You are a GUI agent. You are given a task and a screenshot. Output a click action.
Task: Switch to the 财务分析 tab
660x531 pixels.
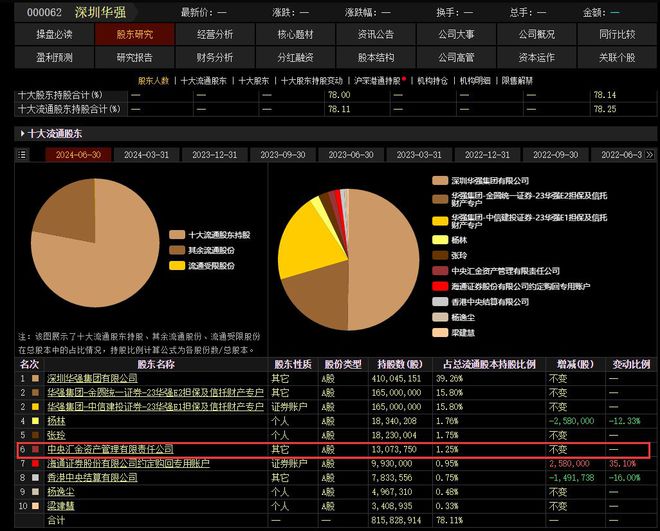pyautogui.click(x=215, y=57)
